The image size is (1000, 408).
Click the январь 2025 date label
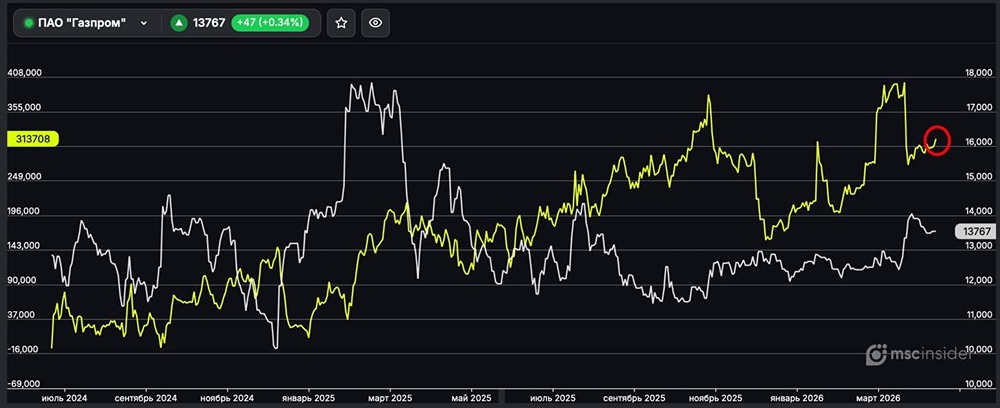pyautogui.click(x=309, y=397)
